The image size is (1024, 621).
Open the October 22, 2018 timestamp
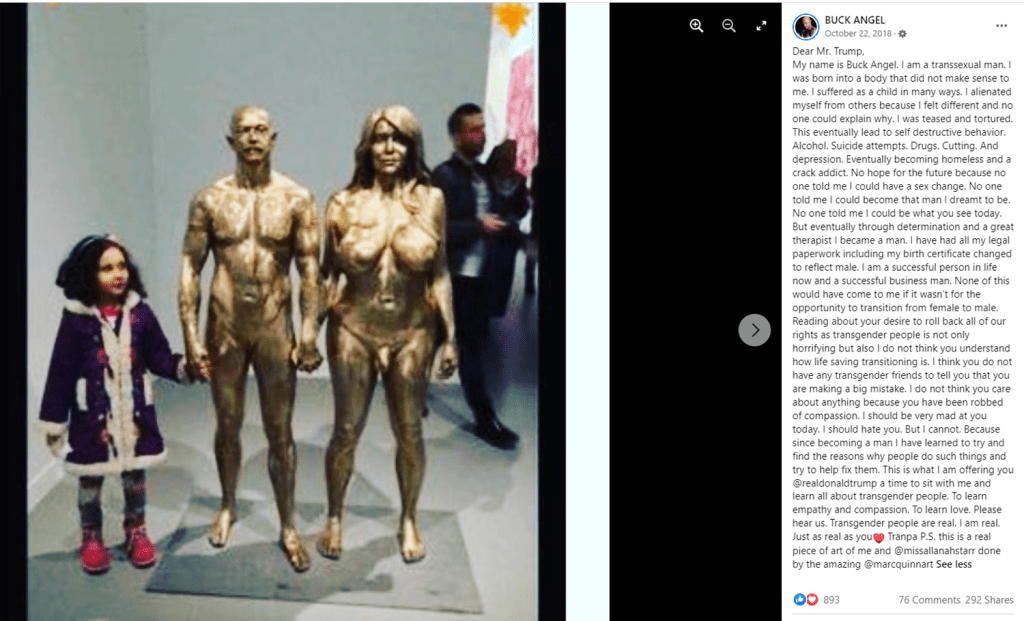point(857,34)
